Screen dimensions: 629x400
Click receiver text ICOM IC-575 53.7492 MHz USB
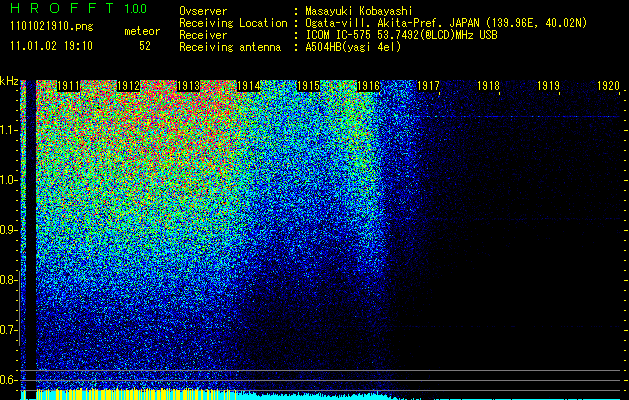point(401,35)
